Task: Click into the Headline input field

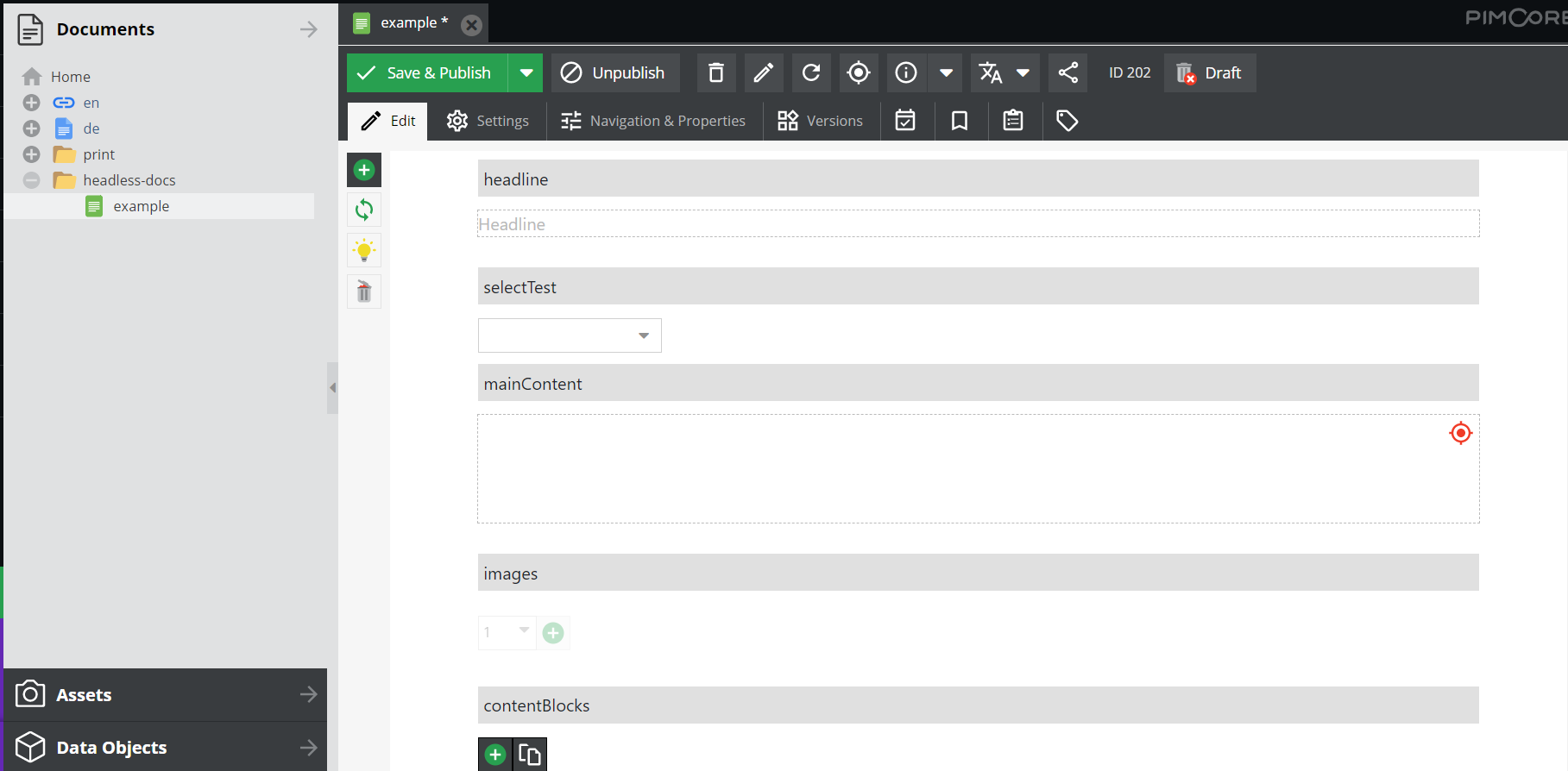Action: (x=979, y=224)
